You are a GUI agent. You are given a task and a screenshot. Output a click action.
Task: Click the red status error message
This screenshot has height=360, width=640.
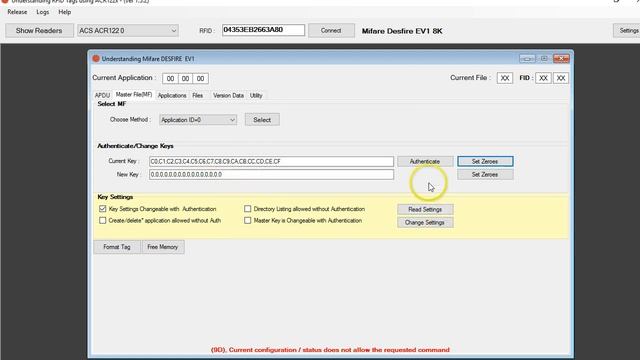coord(330,350)
